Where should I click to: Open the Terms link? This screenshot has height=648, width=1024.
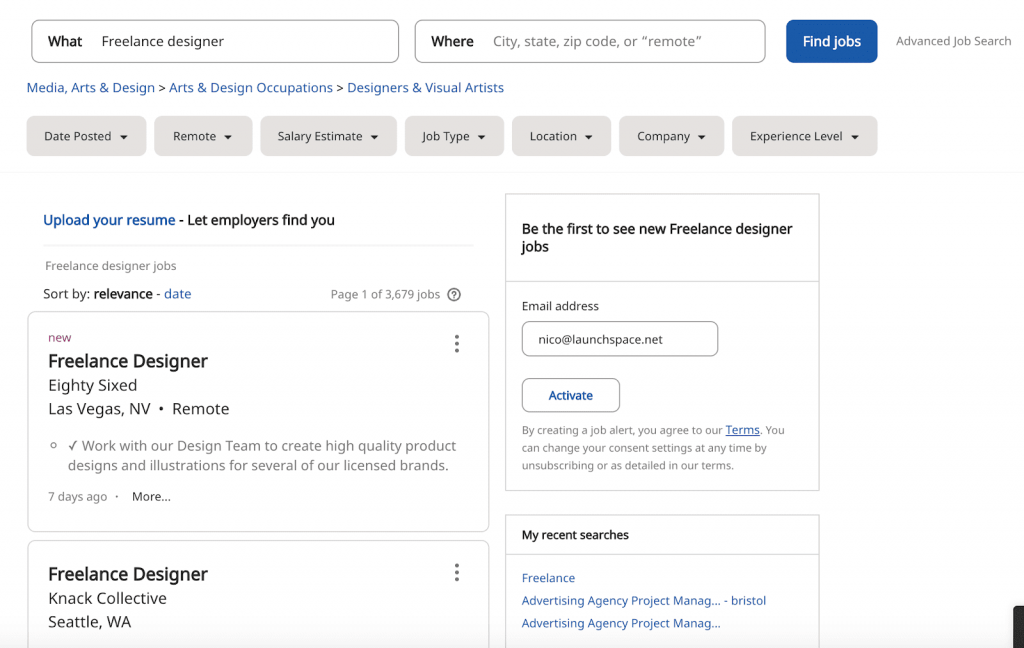point(742,430)
